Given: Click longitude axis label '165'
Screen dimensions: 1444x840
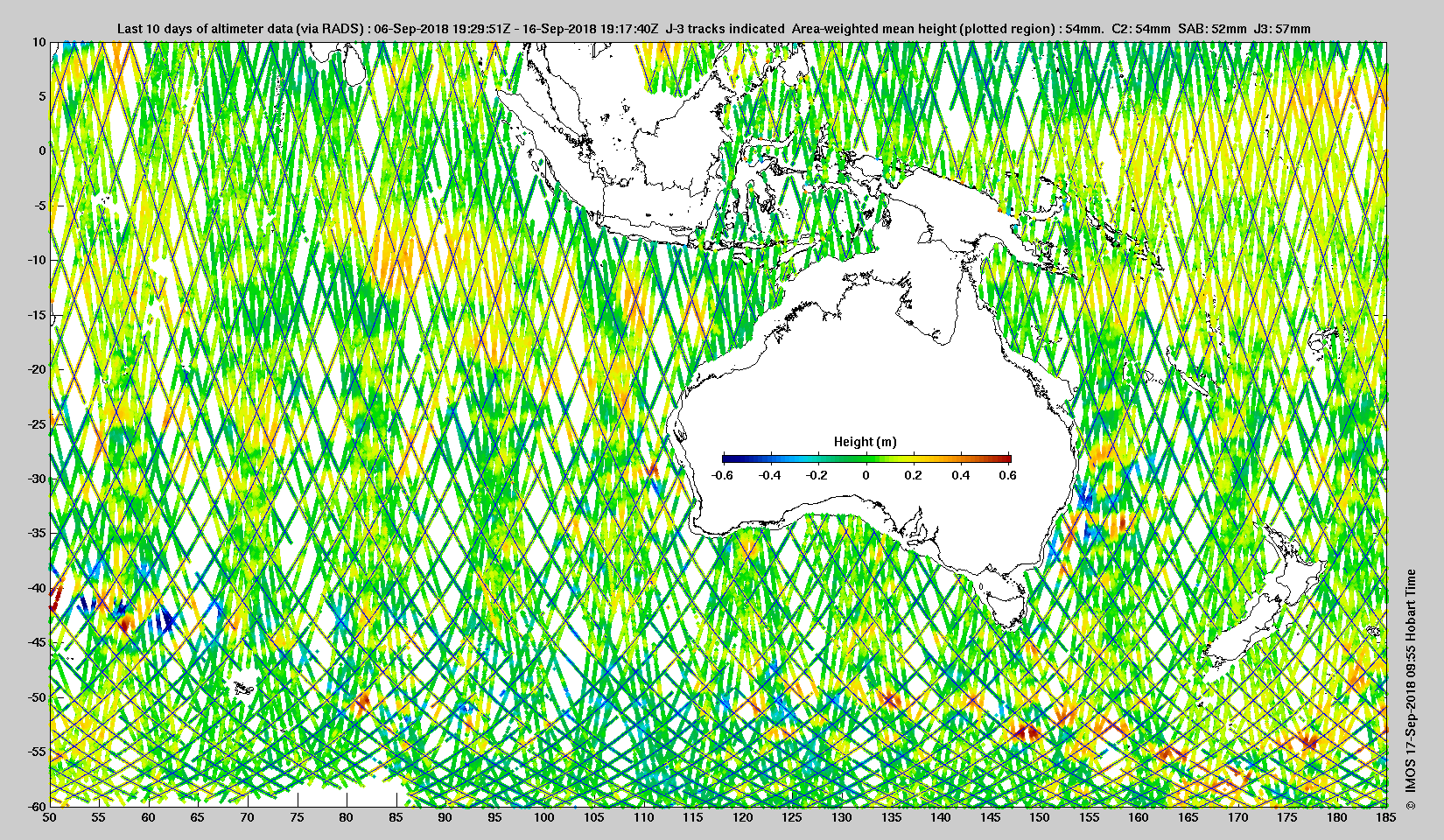Looking at the screenshot, I should coord(1188,817).
